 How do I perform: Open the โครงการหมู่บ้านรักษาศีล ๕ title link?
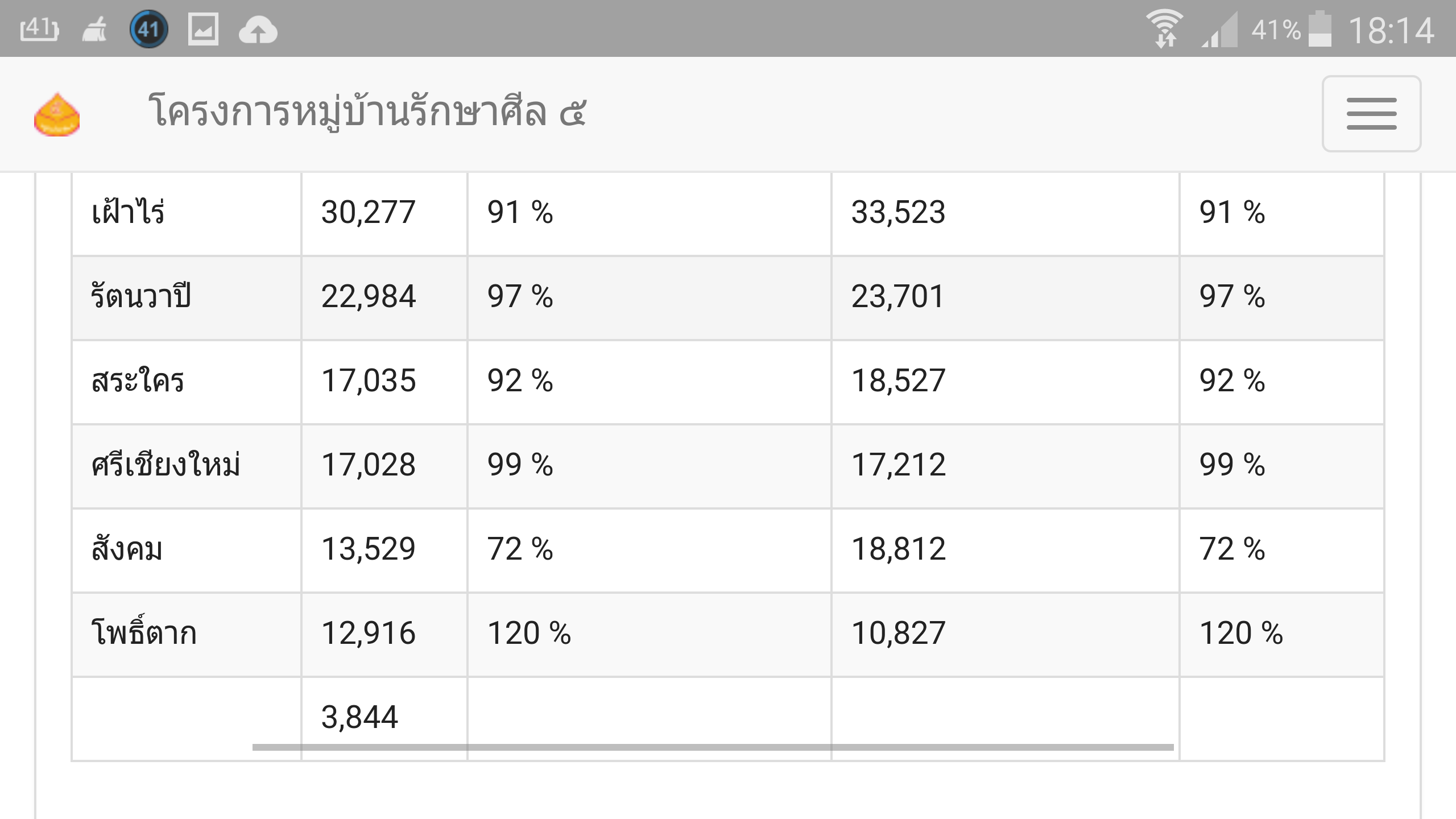click(368, 111)
